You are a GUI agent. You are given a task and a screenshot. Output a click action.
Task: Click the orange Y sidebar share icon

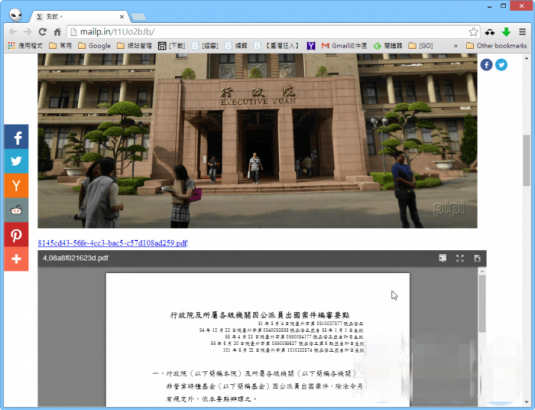click(16, 186)
